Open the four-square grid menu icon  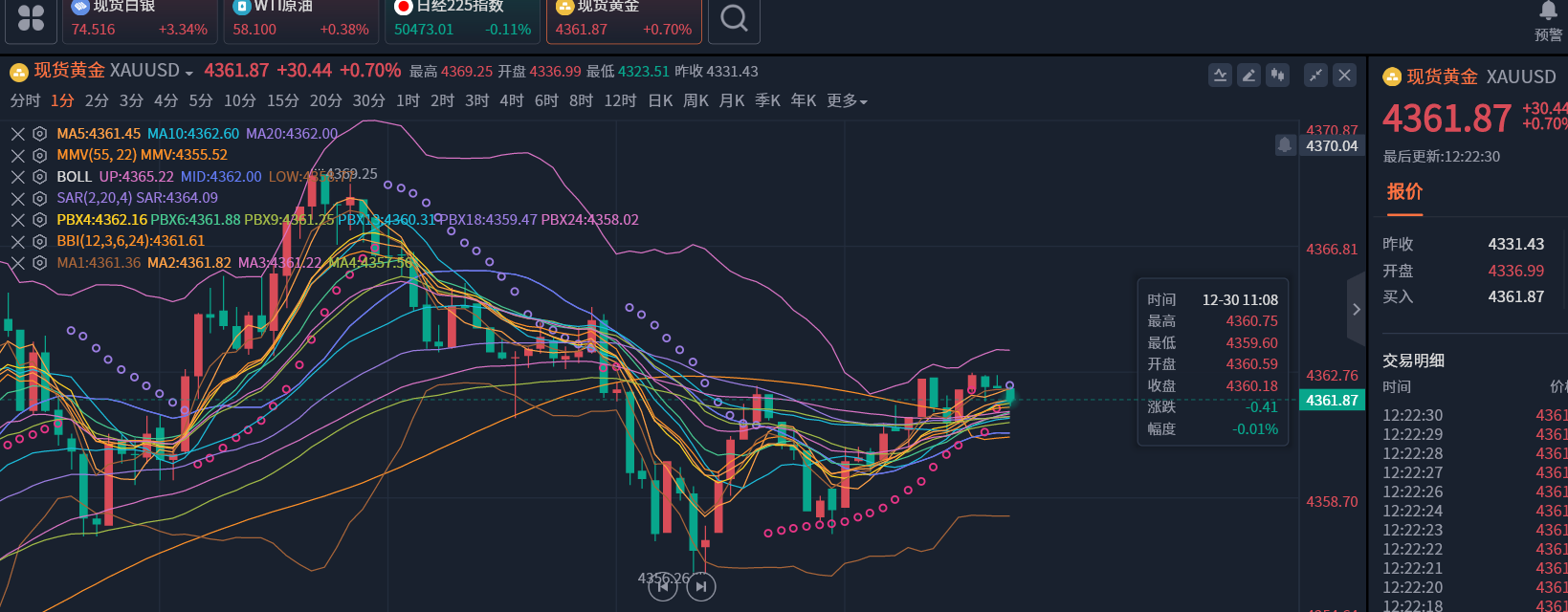coord(31,19)
